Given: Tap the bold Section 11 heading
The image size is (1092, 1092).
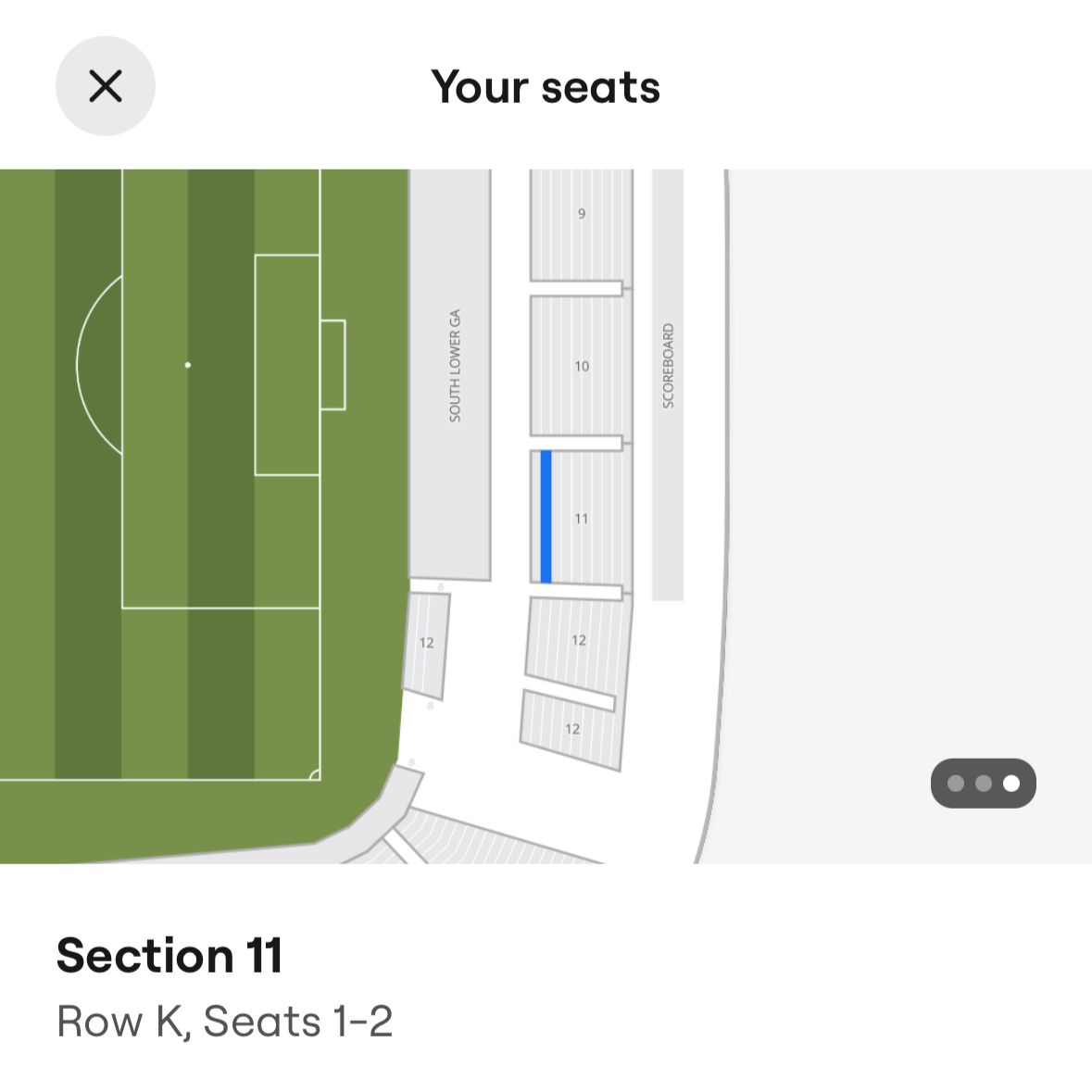Looking at the screenshot, I should [169, 955].
